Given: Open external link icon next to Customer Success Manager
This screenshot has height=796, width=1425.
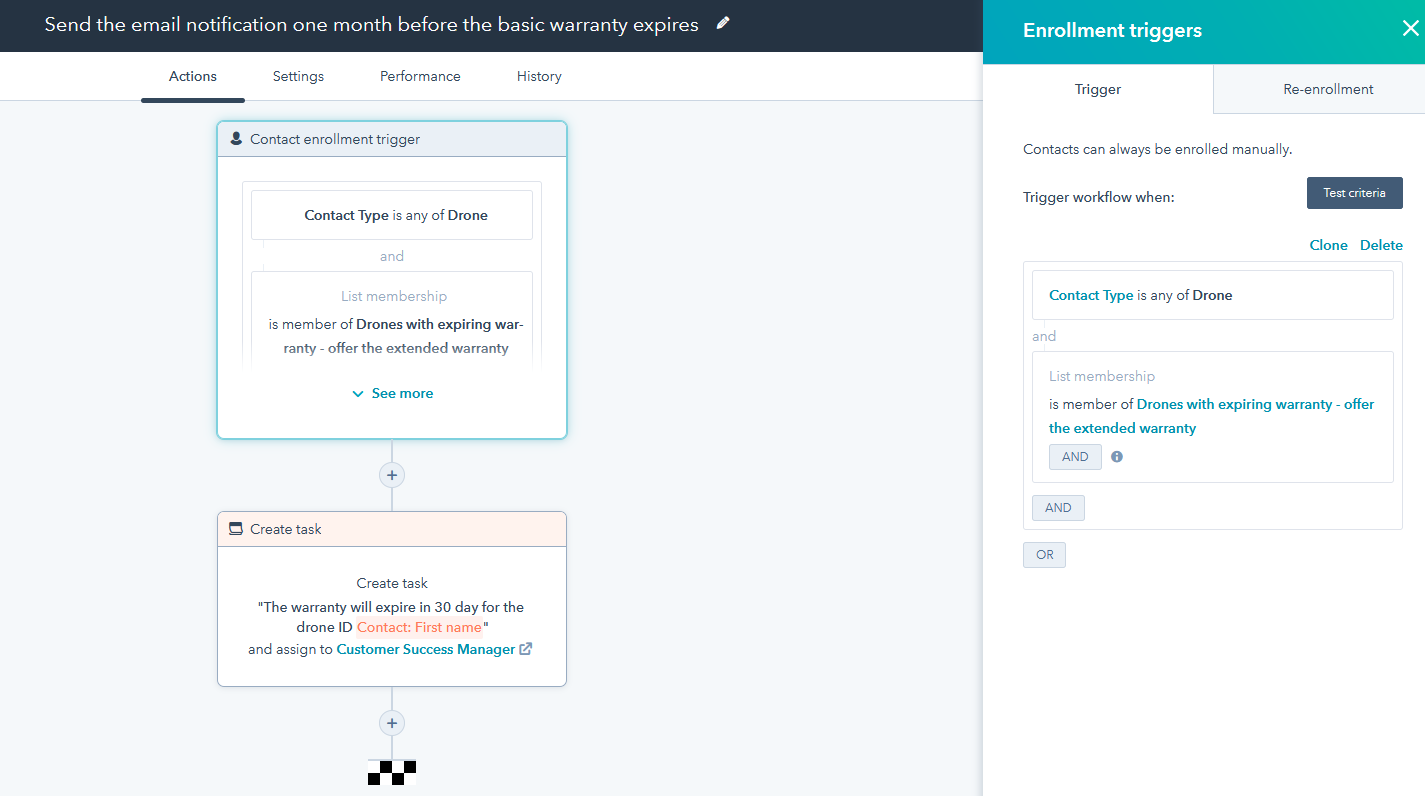Looking at the screenshot, I should tap(526, 649).
